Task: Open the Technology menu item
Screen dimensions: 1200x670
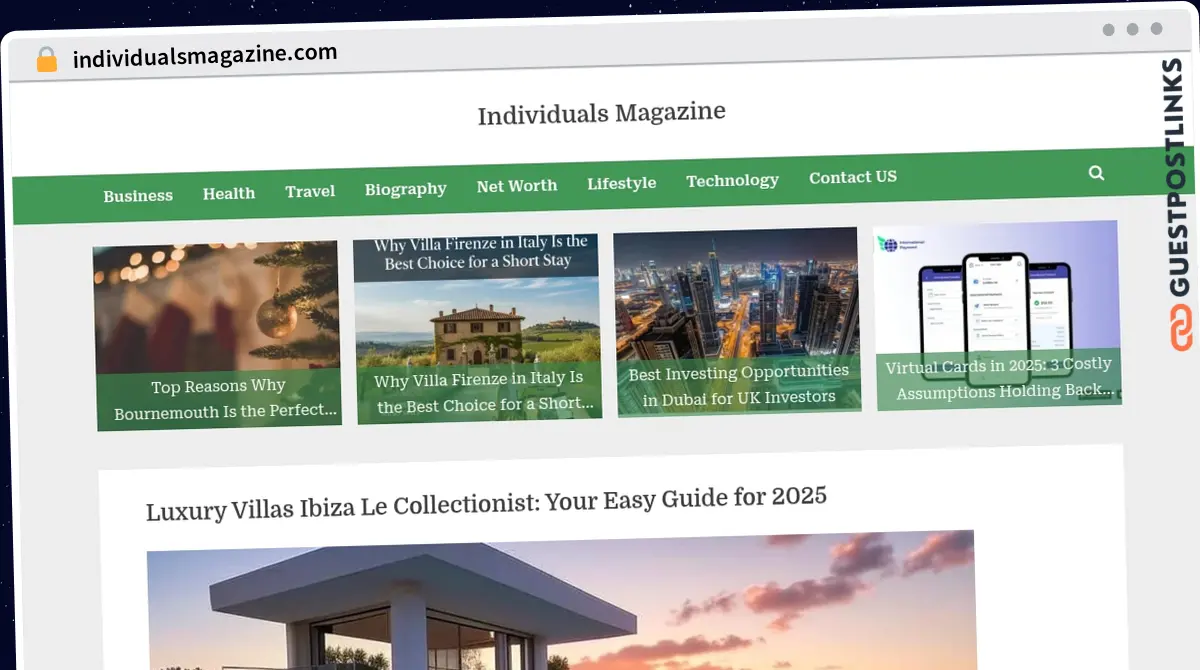Action: click(x=732, y=180)
